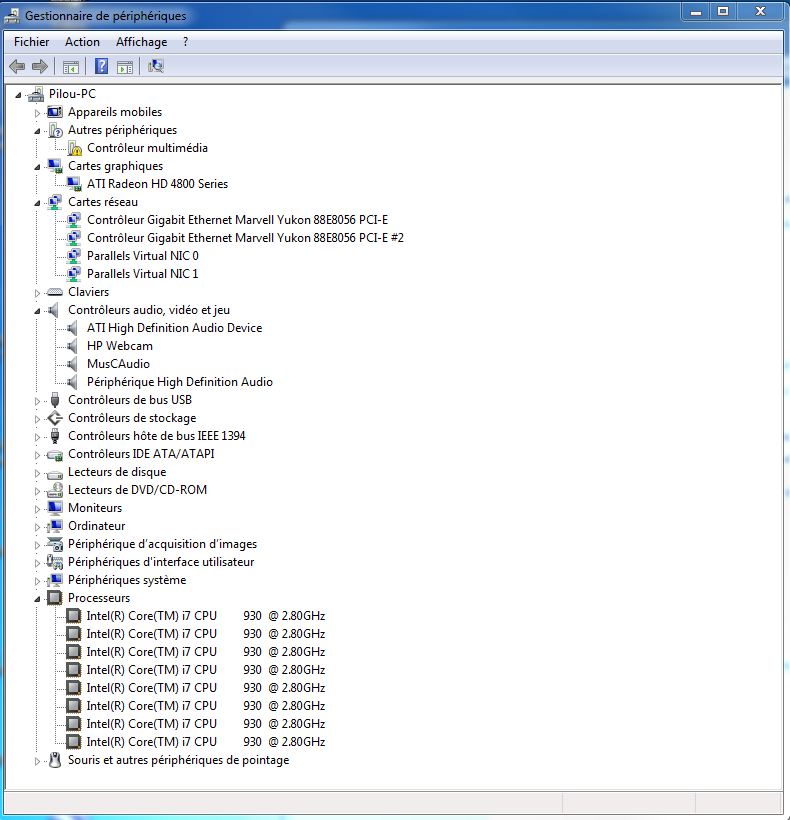The width and height of the screenshot is (790, 820).
Task: Click the Contrôleurs de stockage icon
Action: pyautogui.click(x=54, y=418)
